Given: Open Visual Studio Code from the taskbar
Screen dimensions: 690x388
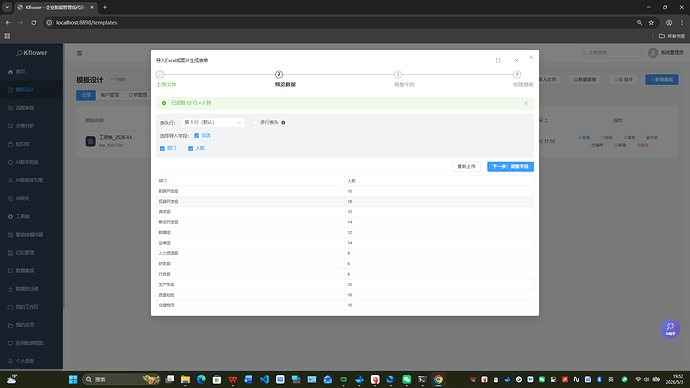Looking at the screenshot, I should pyautogui.click(x=264, y=379).
